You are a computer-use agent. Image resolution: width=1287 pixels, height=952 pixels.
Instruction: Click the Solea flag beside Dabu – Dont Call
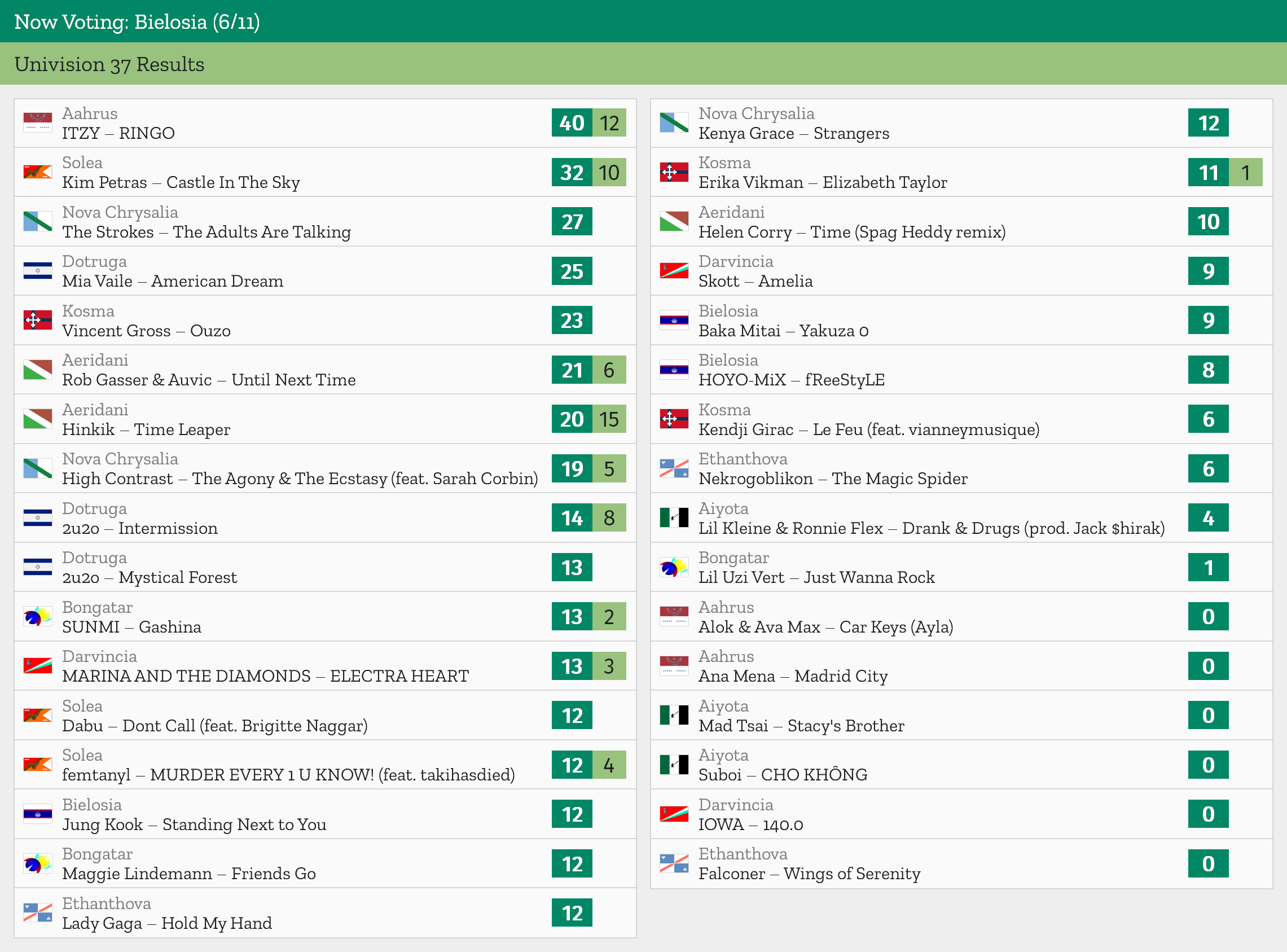pyautogui.click(x=37, y=715)
